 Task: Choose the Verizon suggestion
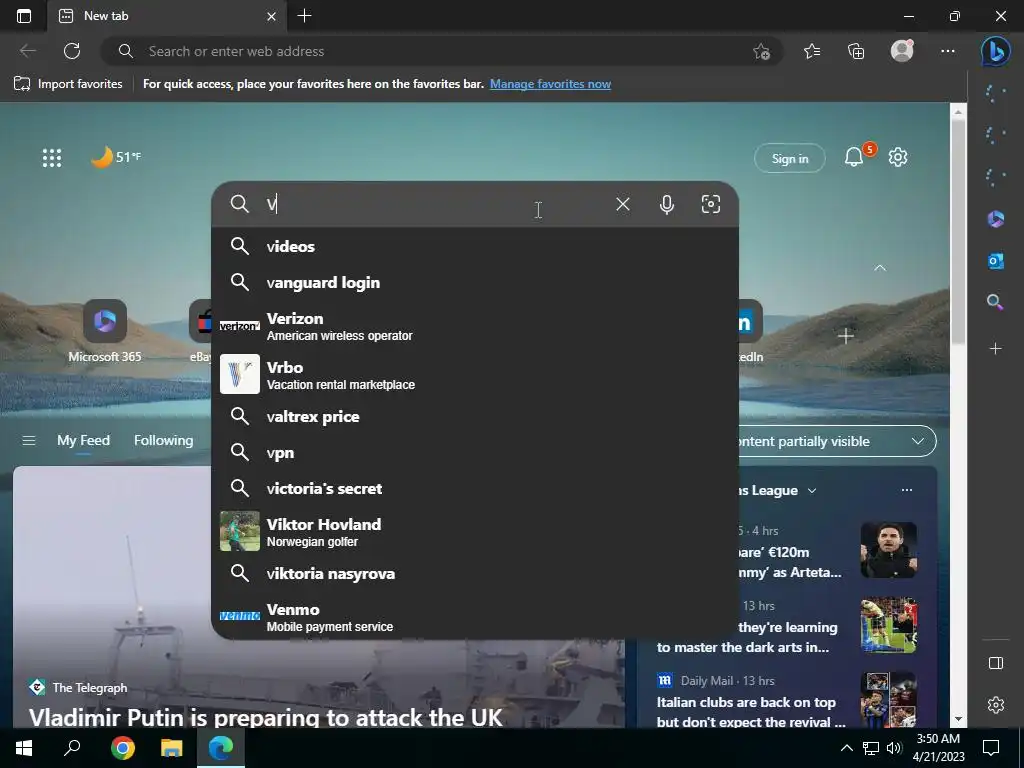(475, 325)
